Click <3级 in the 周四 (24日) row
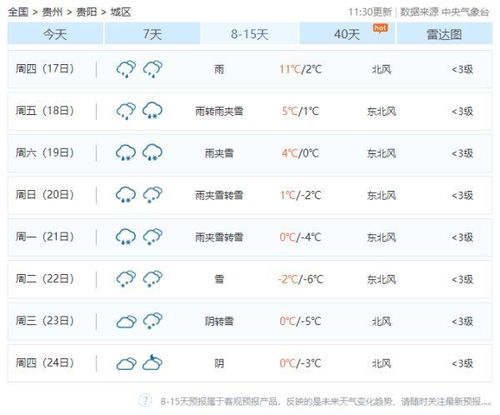Image resolution: width=500 pixels, height=415 pixels. pos(463,363)
